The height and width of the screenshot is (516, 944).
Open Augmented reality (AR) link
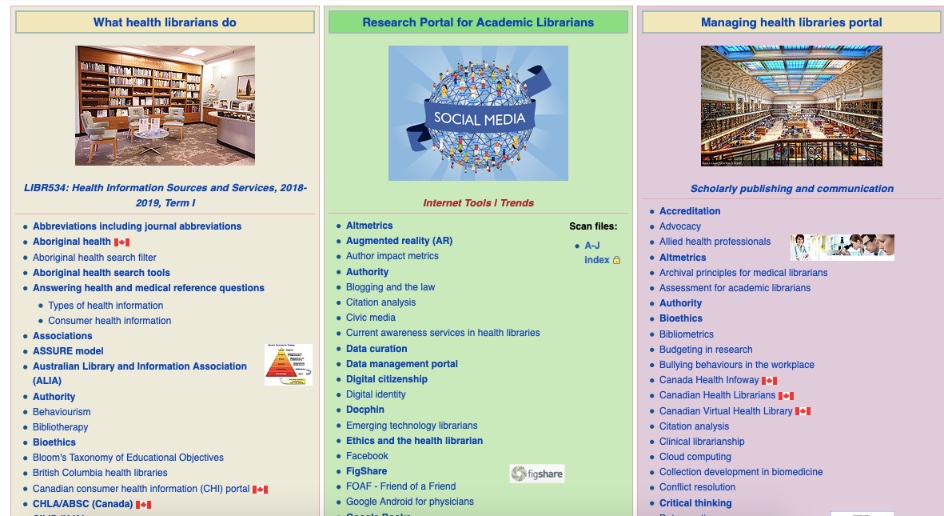(x=399, y=241)
